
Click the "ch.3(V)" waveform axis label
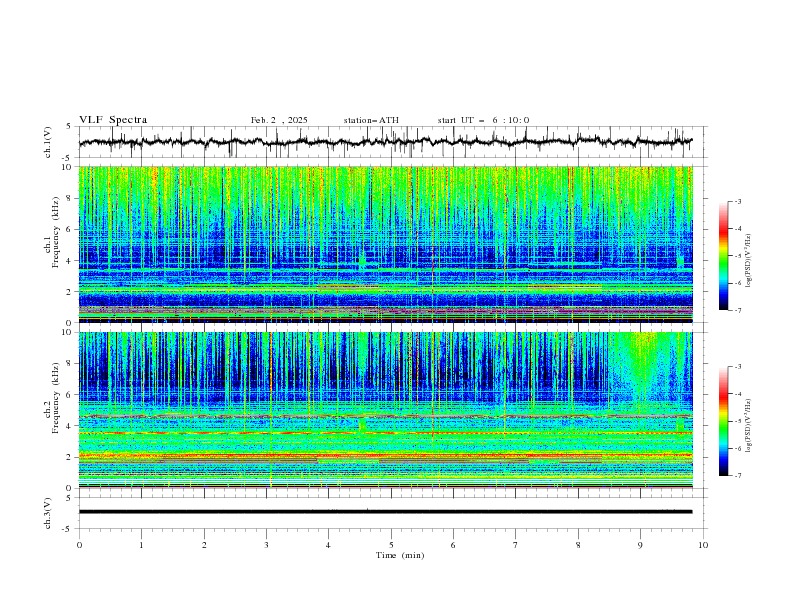click(x=48, y=513)
